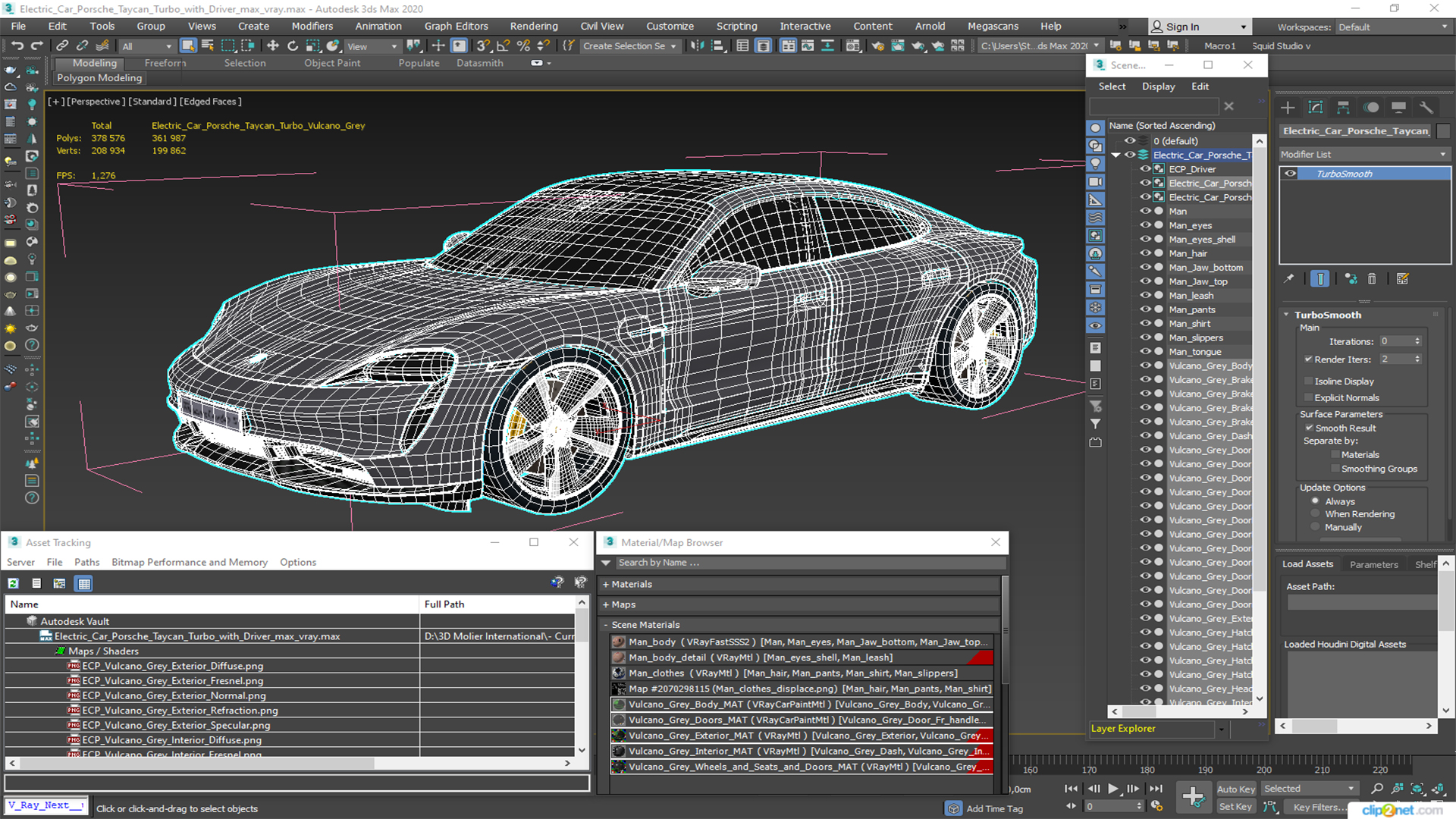Viewport: 1456px width, 819px height.
Task: Activate the Select Object tool
Action: tap(188, 45)
